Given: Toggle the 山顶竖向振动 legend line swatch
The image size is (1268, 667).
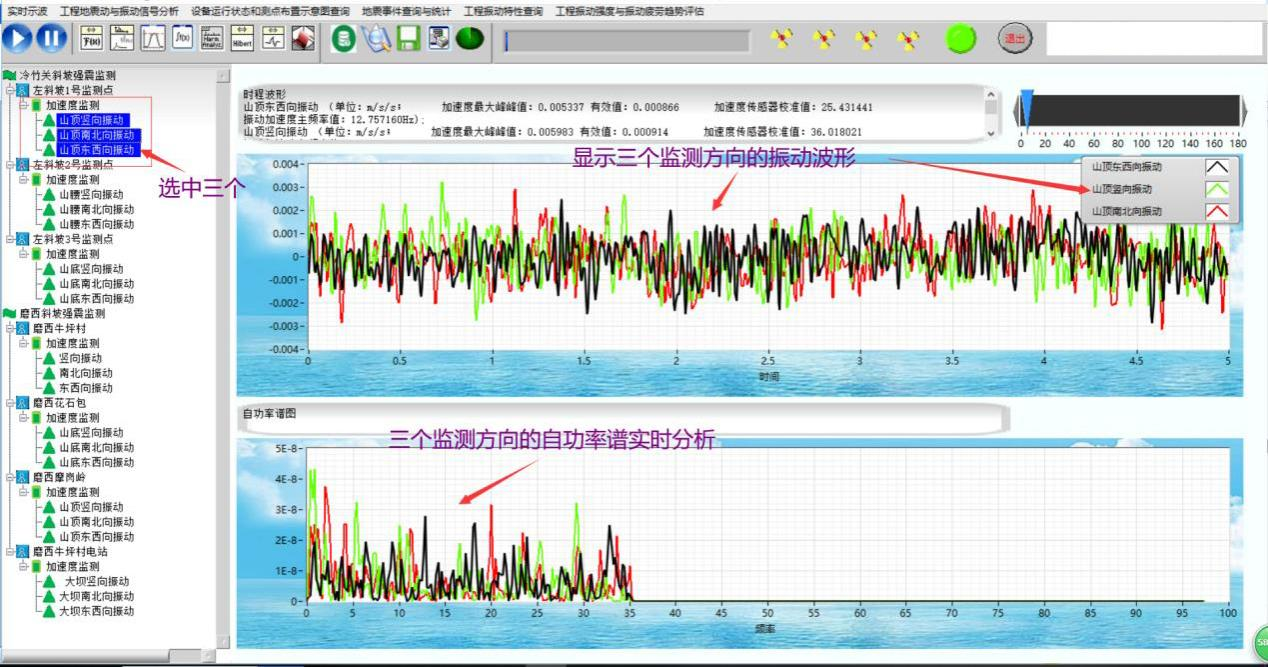Looking at the screenshot, I should 1216,189.
